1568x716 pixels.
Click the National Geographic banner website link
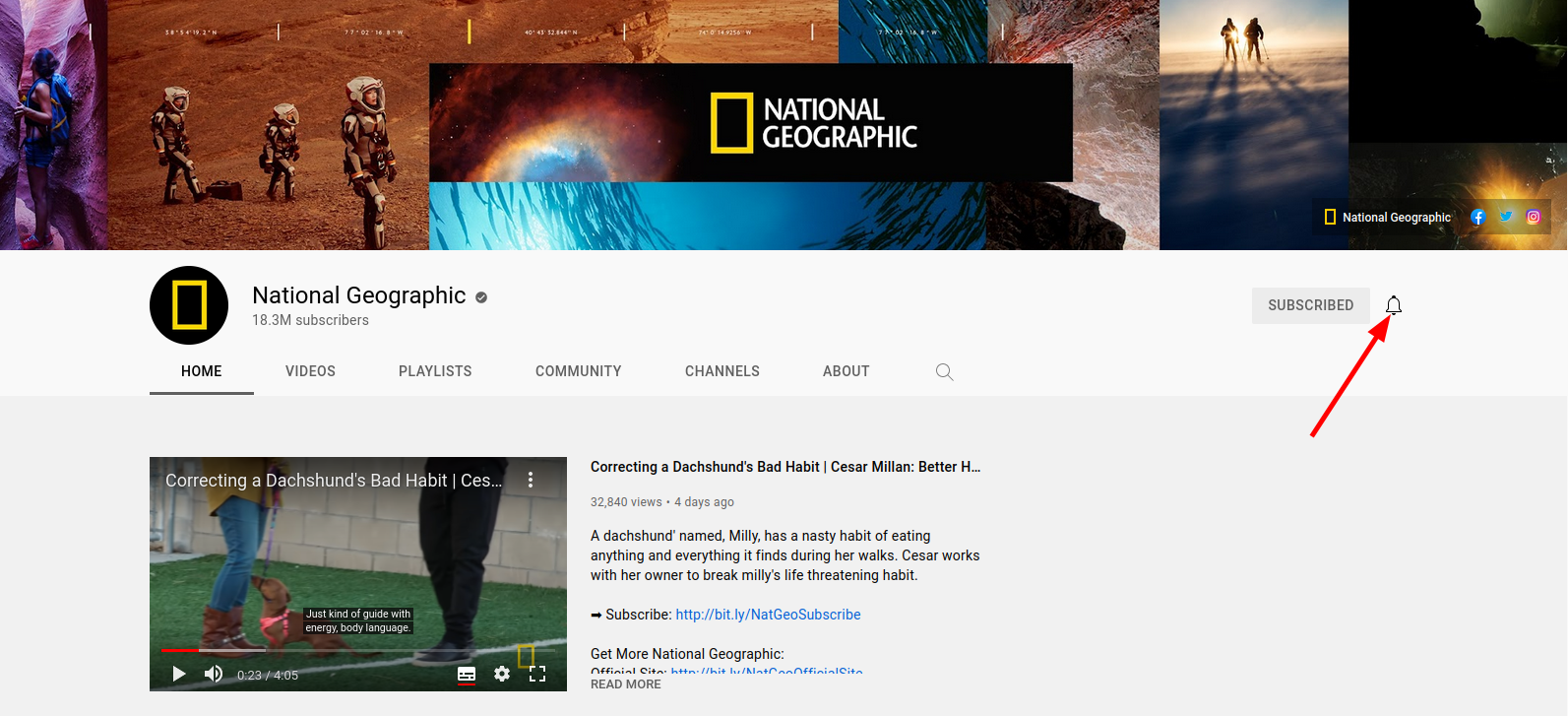(x=1387, y=217)
